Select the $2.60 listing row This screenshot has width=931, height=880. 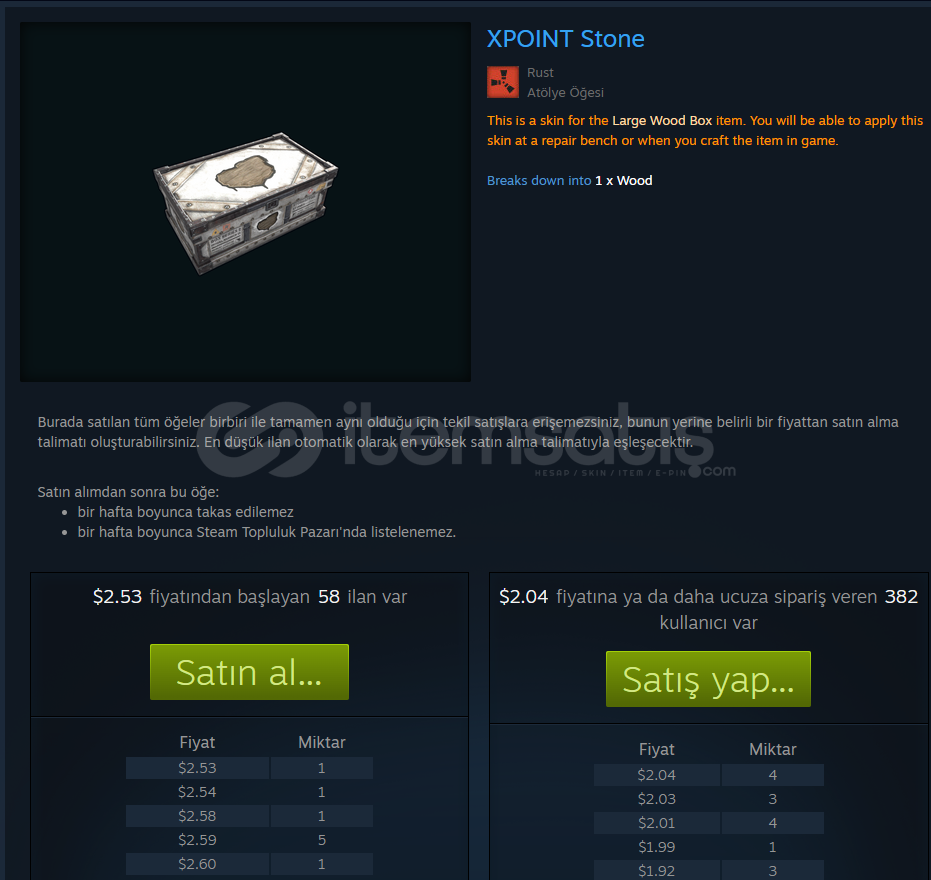[x=249, y=864]
